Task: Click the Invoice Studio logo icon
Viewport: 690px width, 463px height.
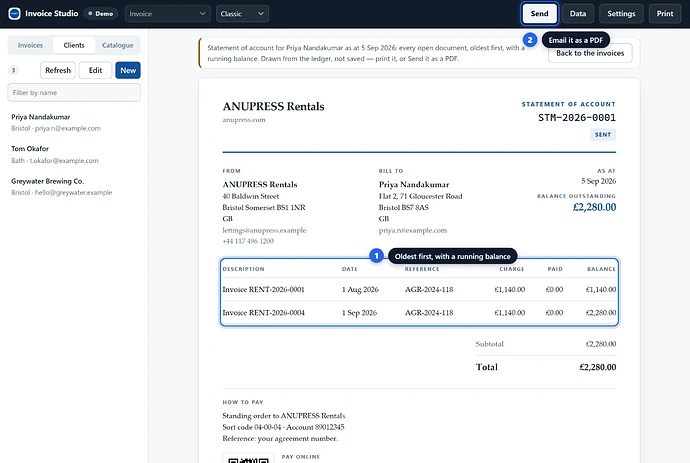Action: (x=15, y=14)
